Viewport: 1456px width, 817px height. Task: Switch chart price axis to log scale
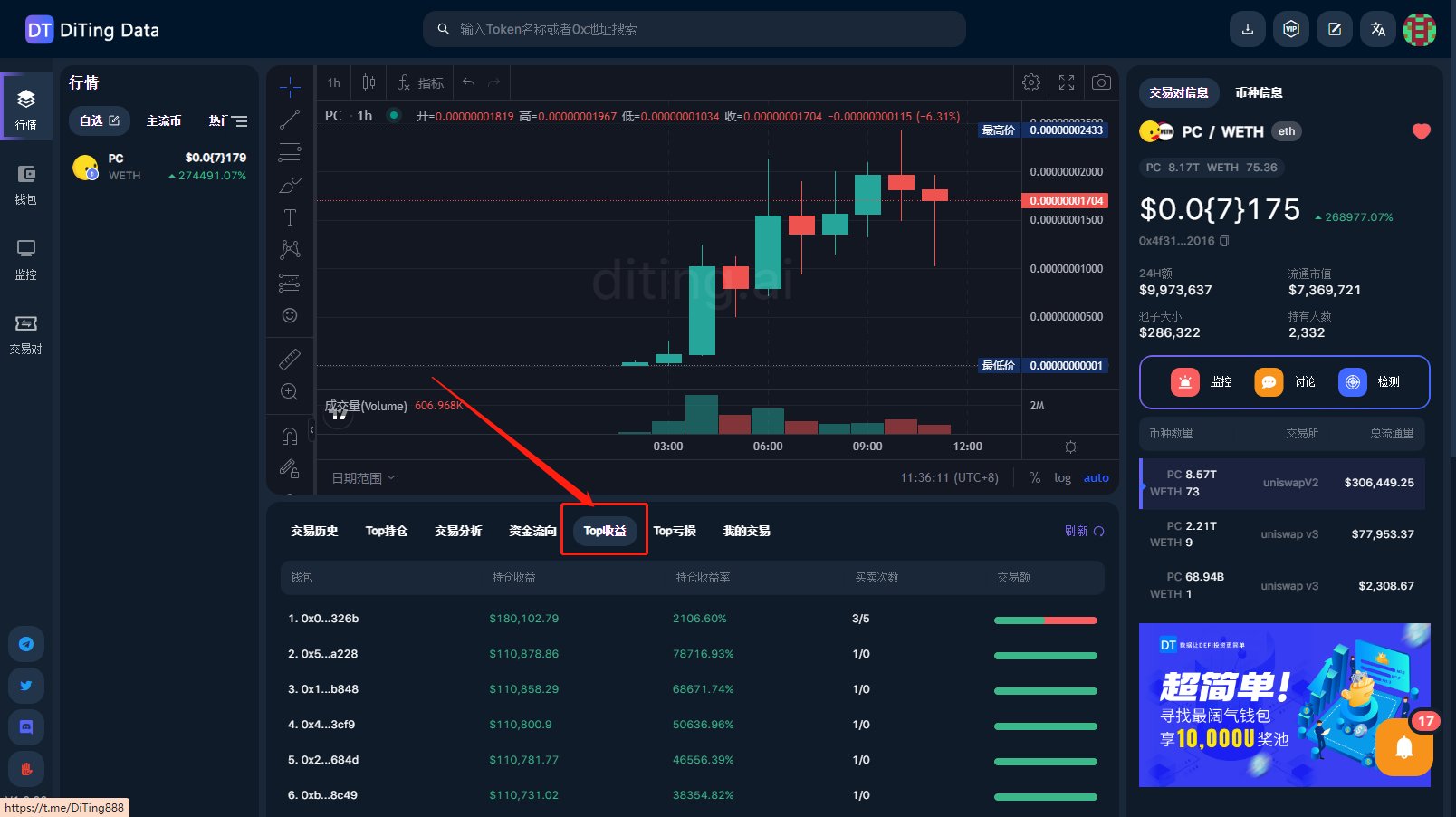click(x=1062, y=477)
